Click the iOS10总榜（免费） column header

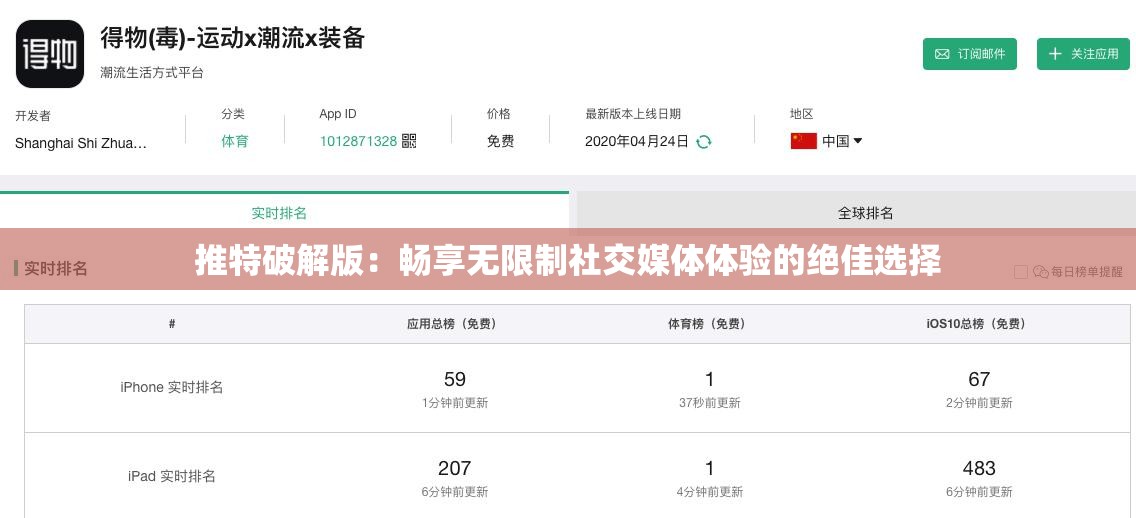(x=979, y=325)
